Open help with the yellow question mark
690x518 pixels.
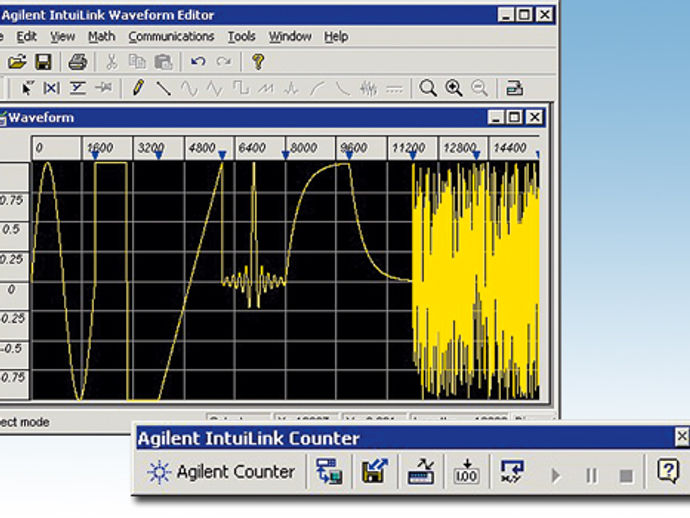[x=258, y=62]
